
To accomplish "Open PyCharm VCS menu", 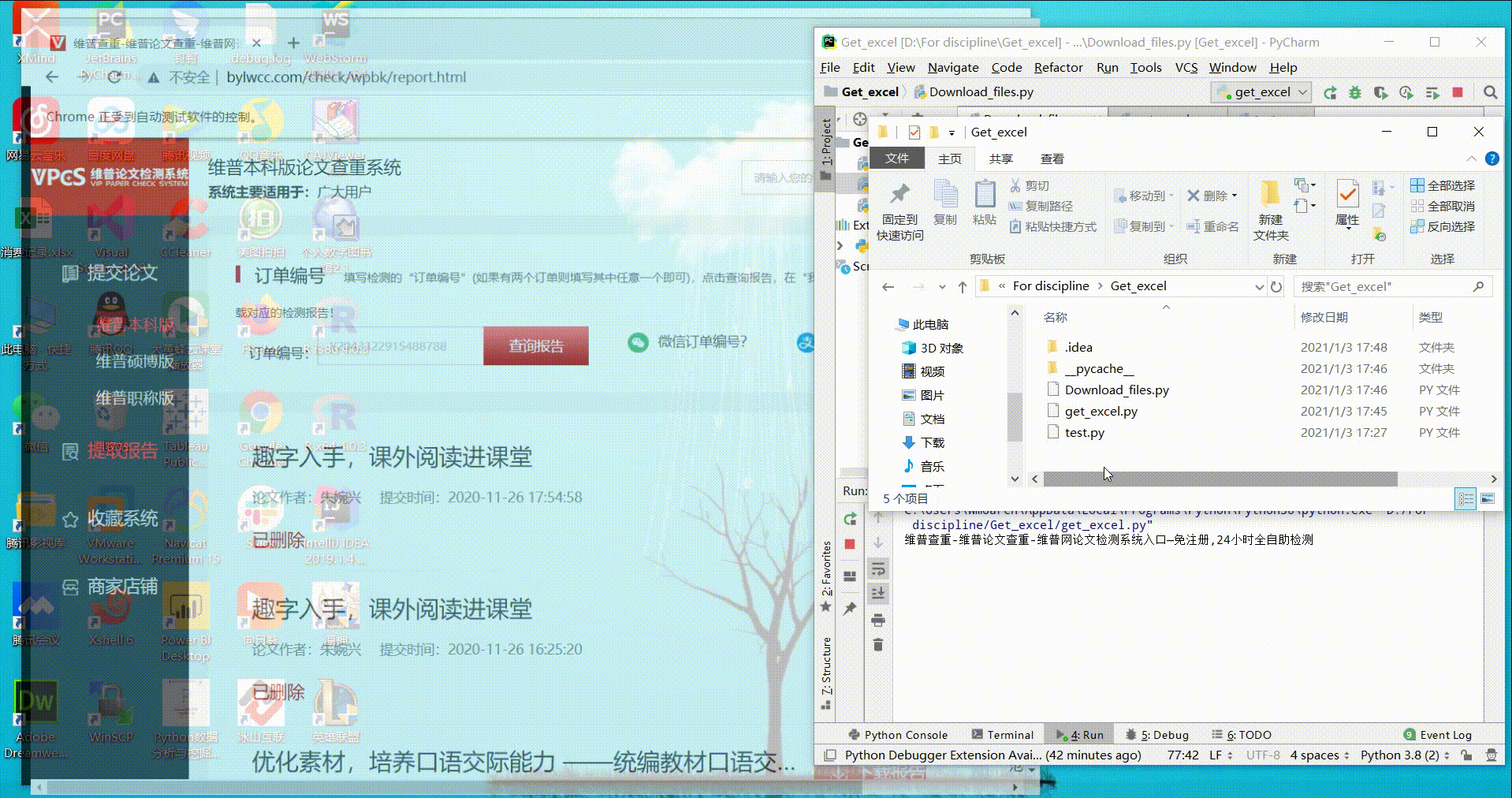I will (1186, 68).
